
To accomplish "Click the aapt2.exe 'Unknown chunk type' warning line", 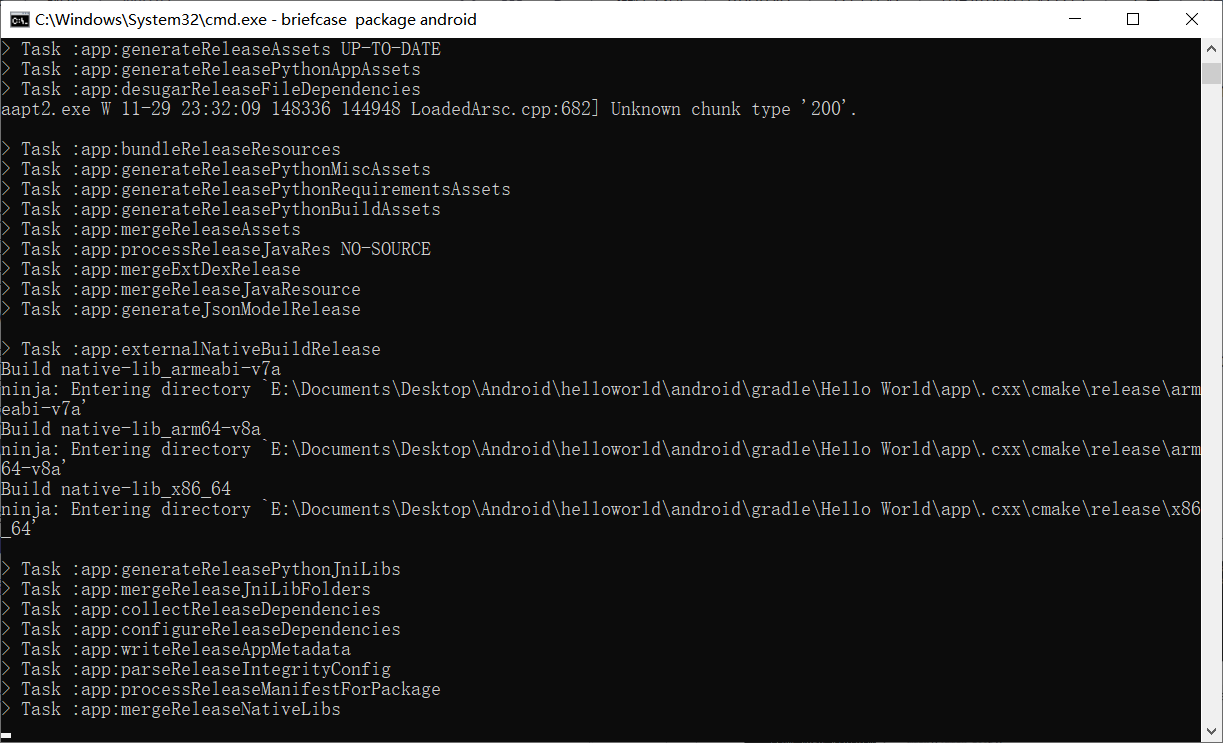I will click(428, 109).
